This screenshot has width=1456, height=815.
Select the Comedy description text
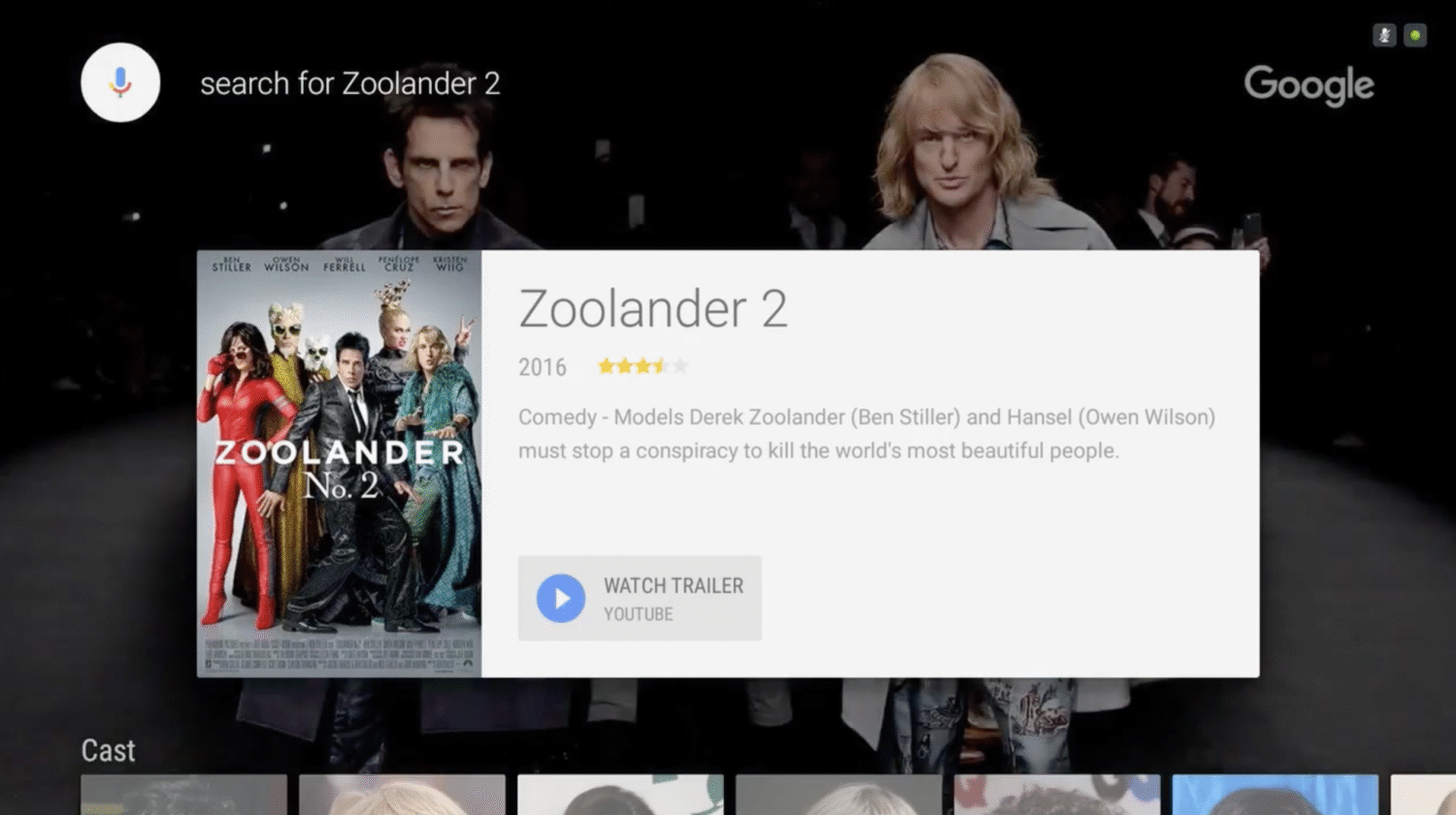[866, 434]
